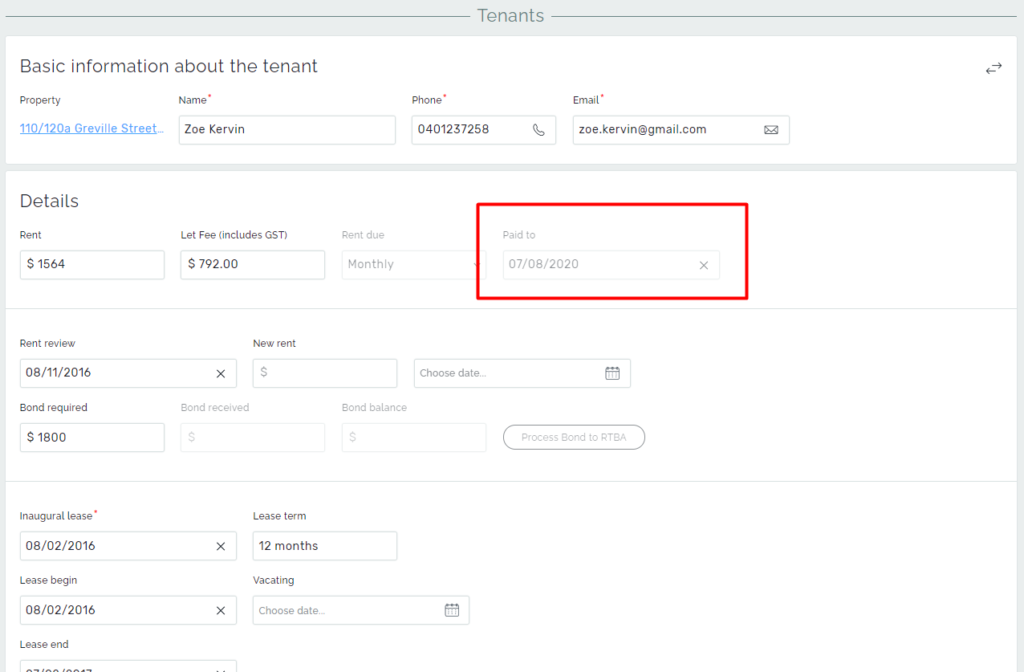Click the Rent amount field $ 1564
This screenshot has width=1024, height=672.
(92, 265)
